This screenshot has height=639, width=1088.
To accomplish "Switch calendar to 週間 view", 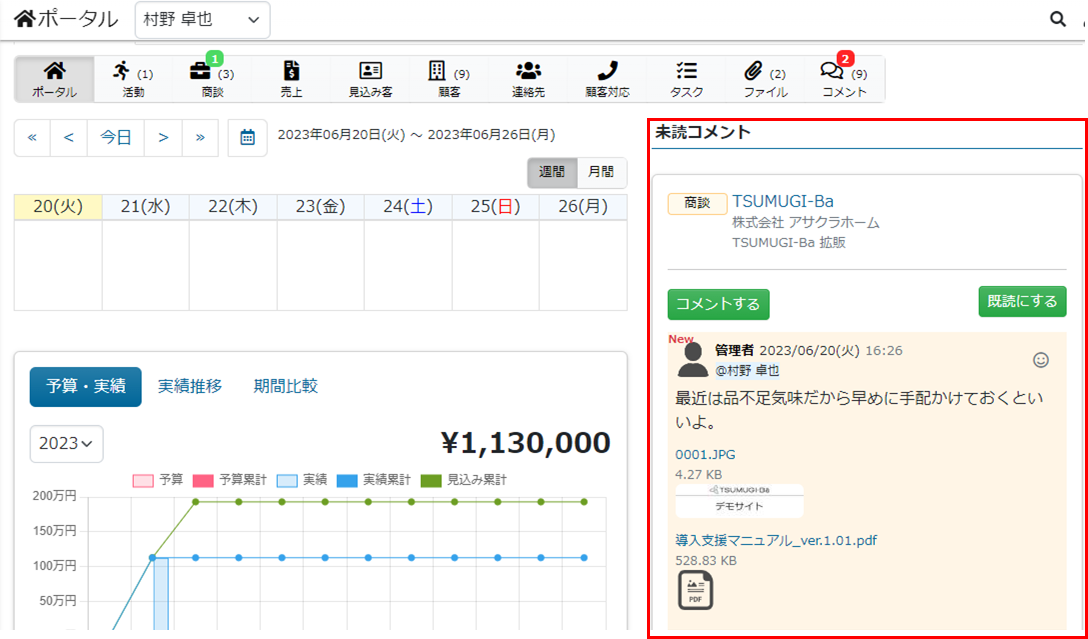I will 552,173.
